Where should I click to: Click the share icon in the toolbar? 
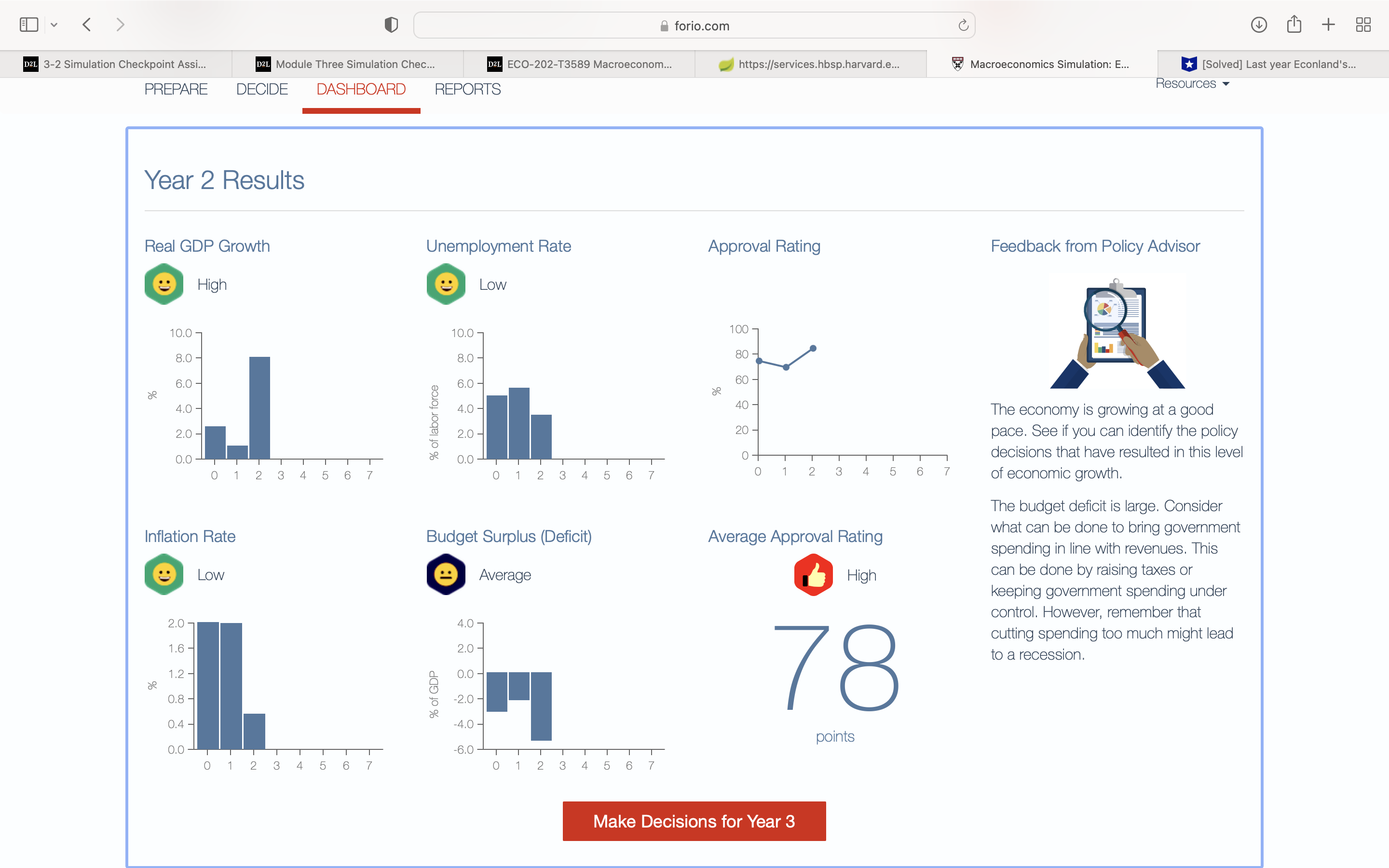click(x=1294, y=25)
